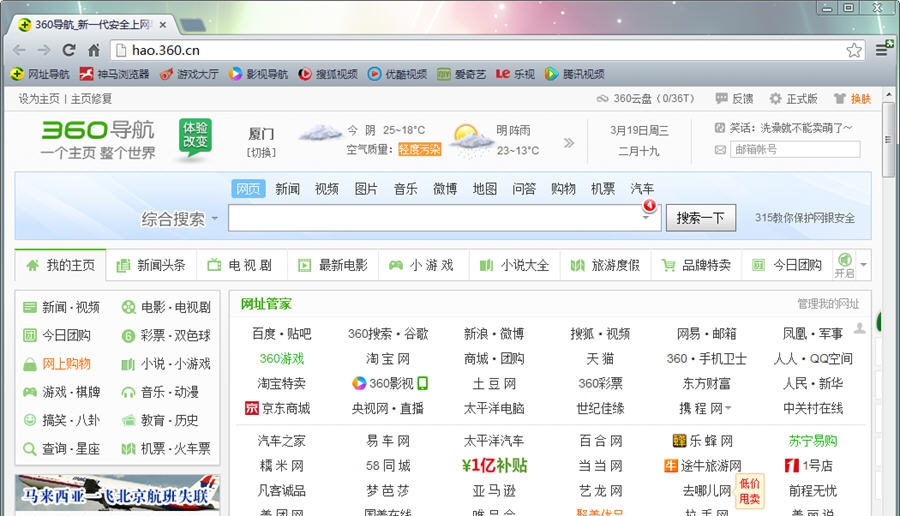This screenshot has width=900, height=516.
Task: Select 新闻 search category
Action: coord(288,189)
